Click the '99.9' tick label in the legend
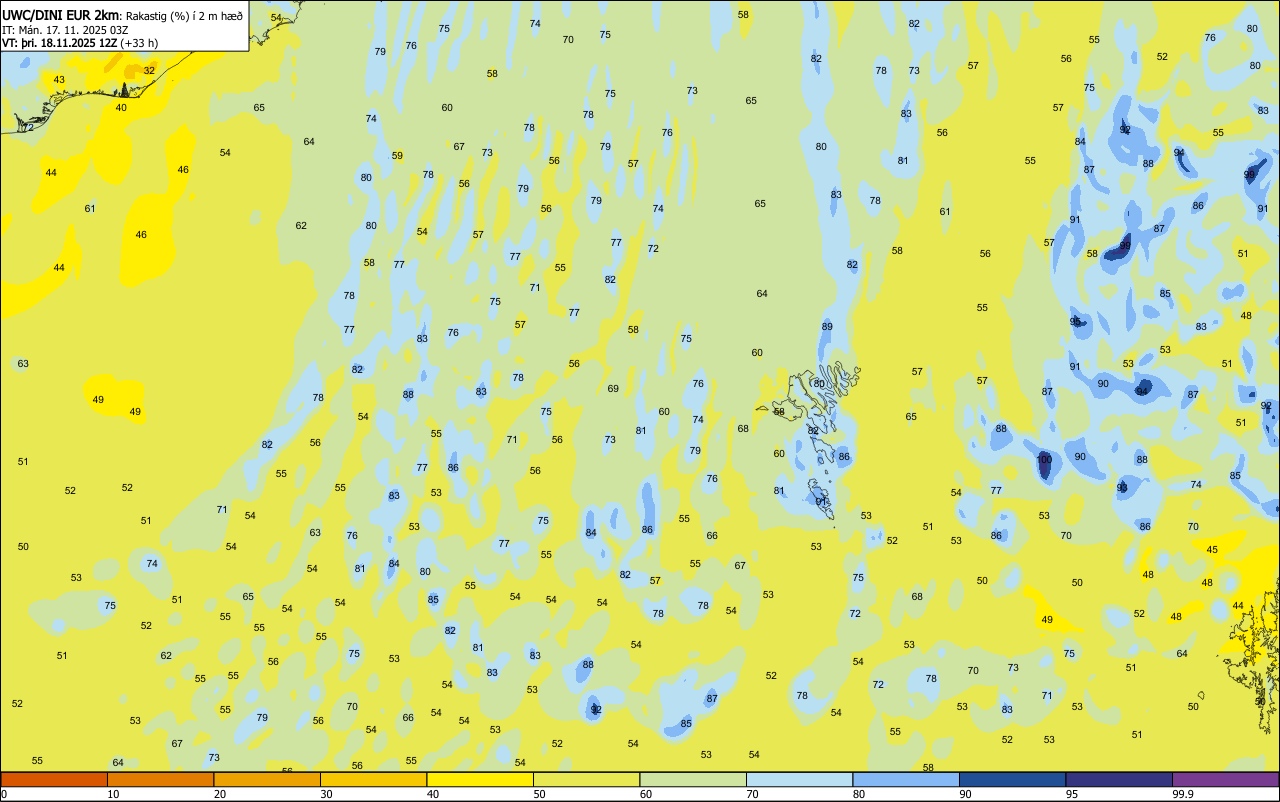Image resolution: width=1280 pixels, height=802 pixels. [x=1182, y=794]
